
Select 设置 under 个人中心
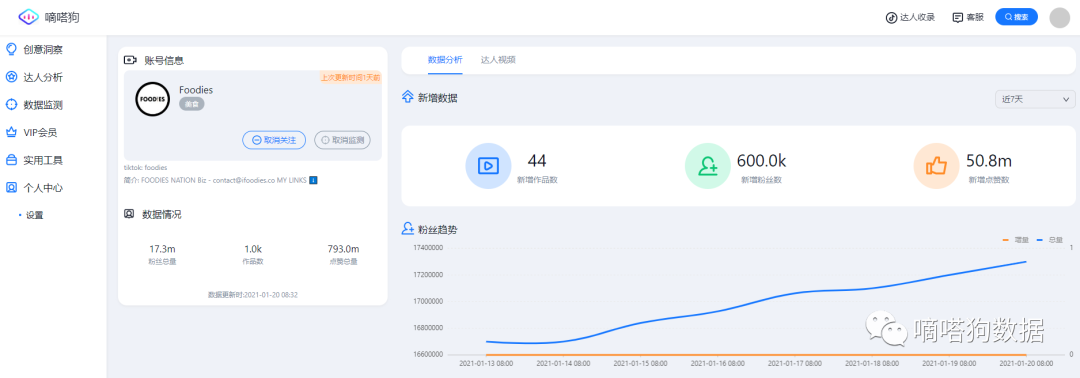[34, 215]
